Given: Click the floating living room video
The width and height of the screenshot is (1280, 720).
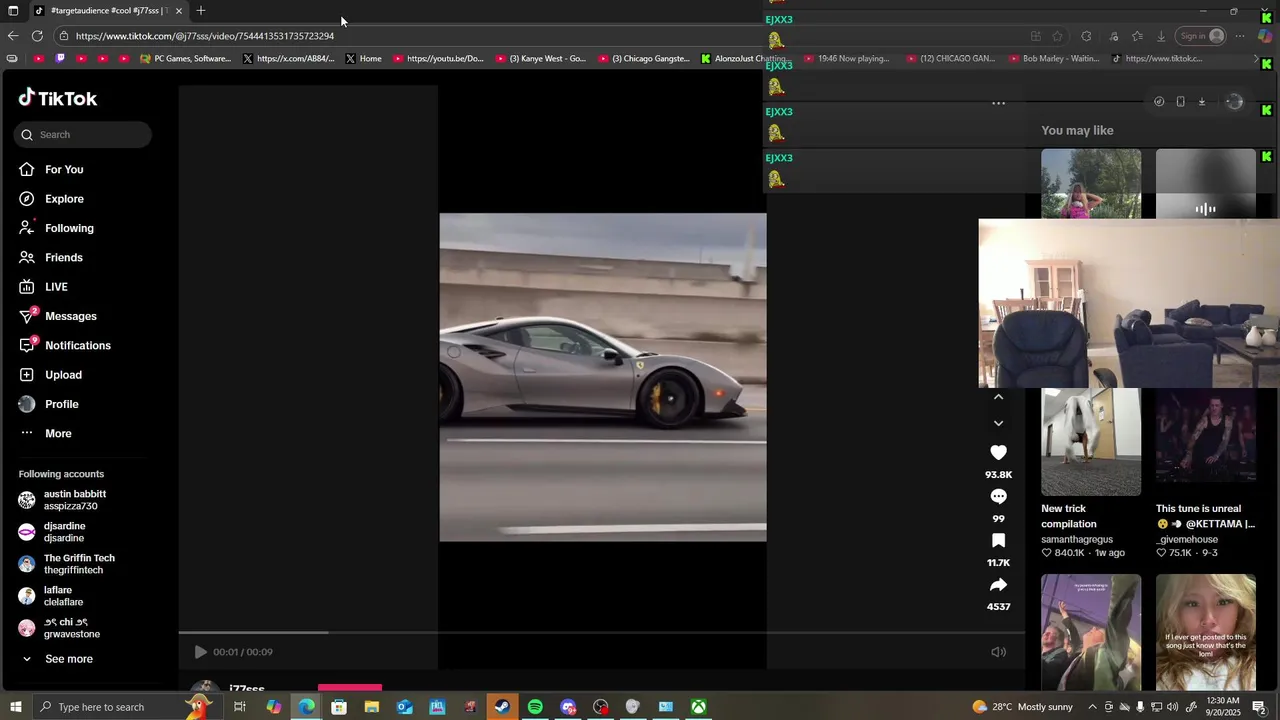Looking at the screenshot, I should pyautogui.click(x=1129, y=303).
